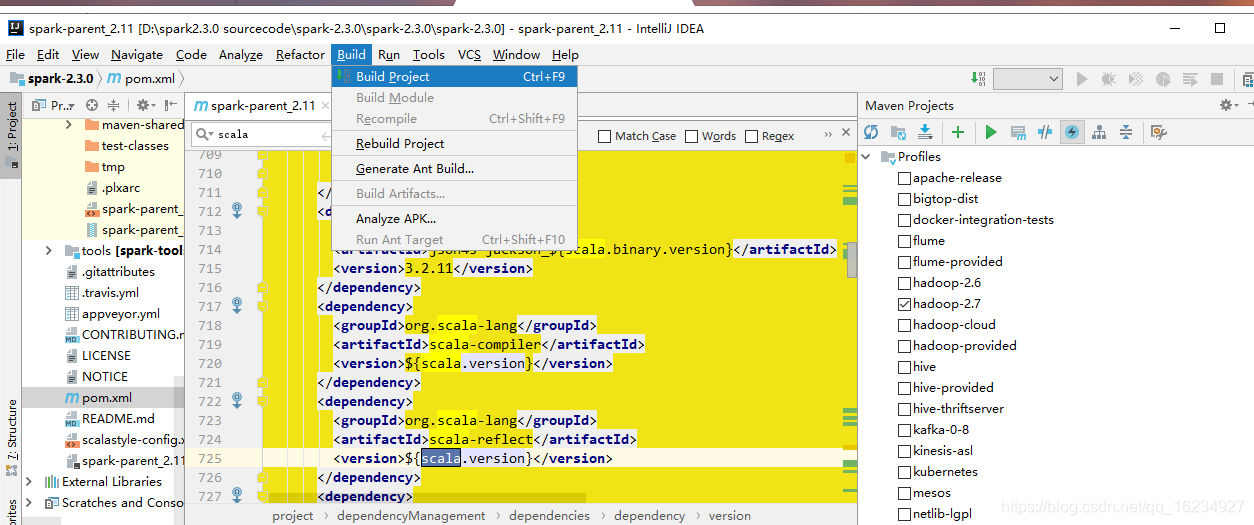This screenshot has width=1254, height=525.
Task: Enable Words checkbox in find bar
Action: pos(691,136)
